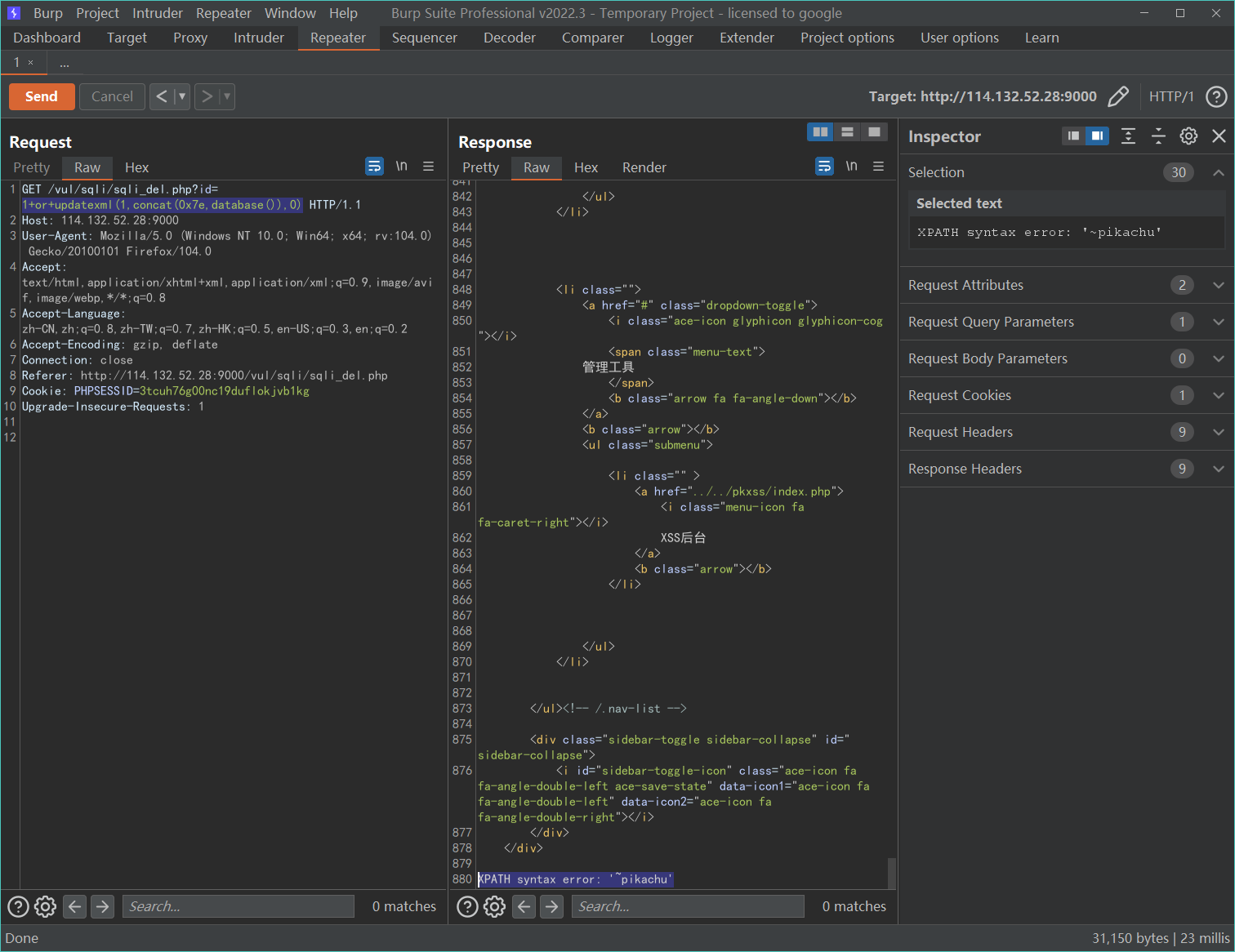Click the Cancel button
Image resolution: width=1235 pixels, height=952 pixels.
(112, 96)
